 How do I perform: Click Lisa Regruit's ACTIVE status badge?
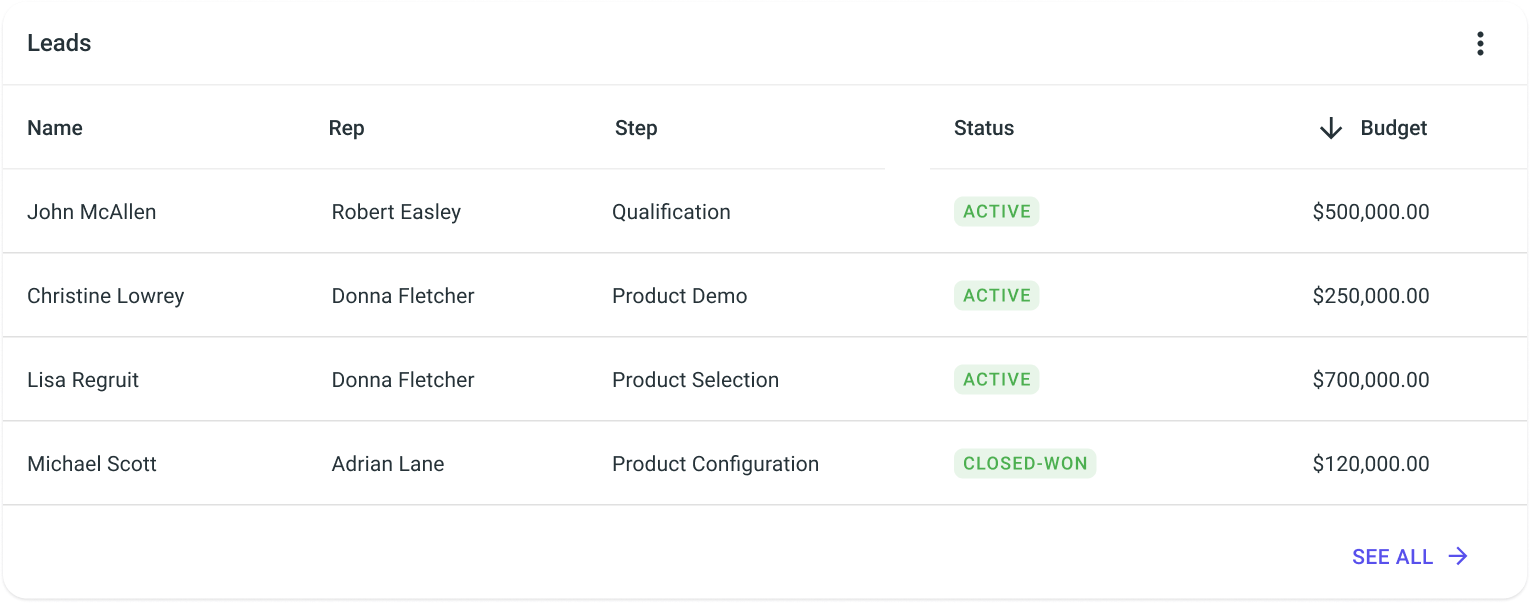pyautogui.click(x=997, y=380)
